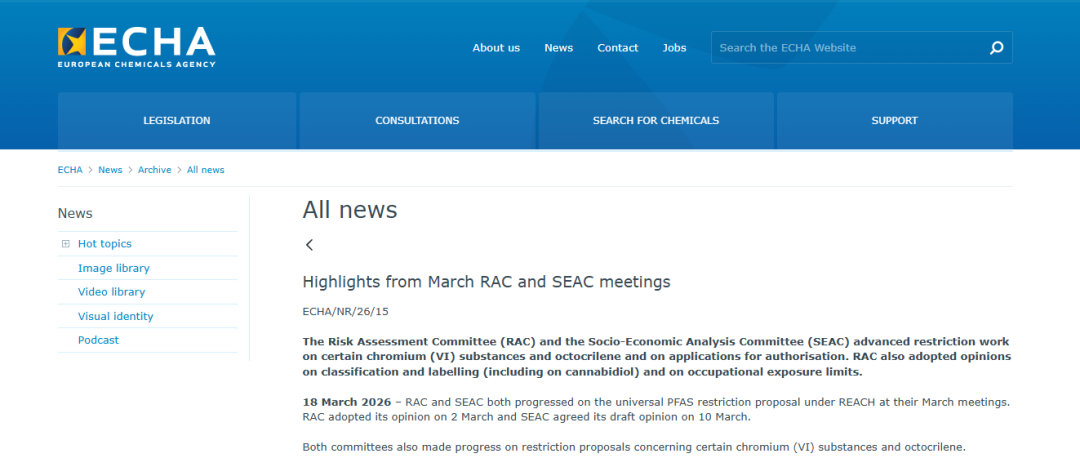Go to Video library in sidebar
Screen dimensions: 1080x458
(x=111, y=292)
